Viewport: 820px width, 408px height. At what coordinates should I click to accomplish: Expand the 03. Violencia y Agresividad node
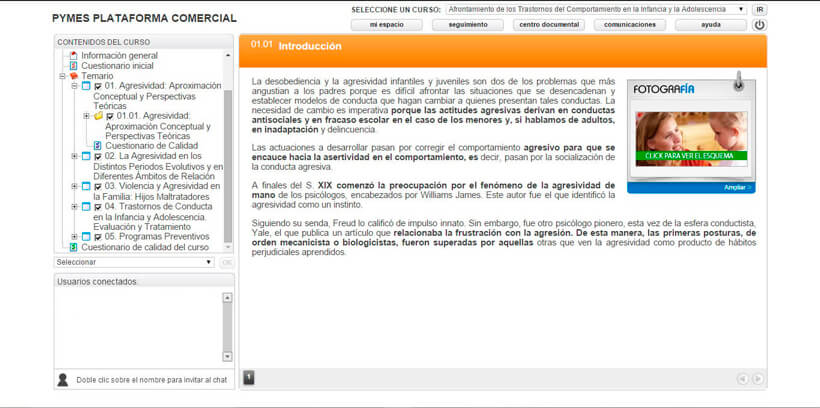pos(74,186)
